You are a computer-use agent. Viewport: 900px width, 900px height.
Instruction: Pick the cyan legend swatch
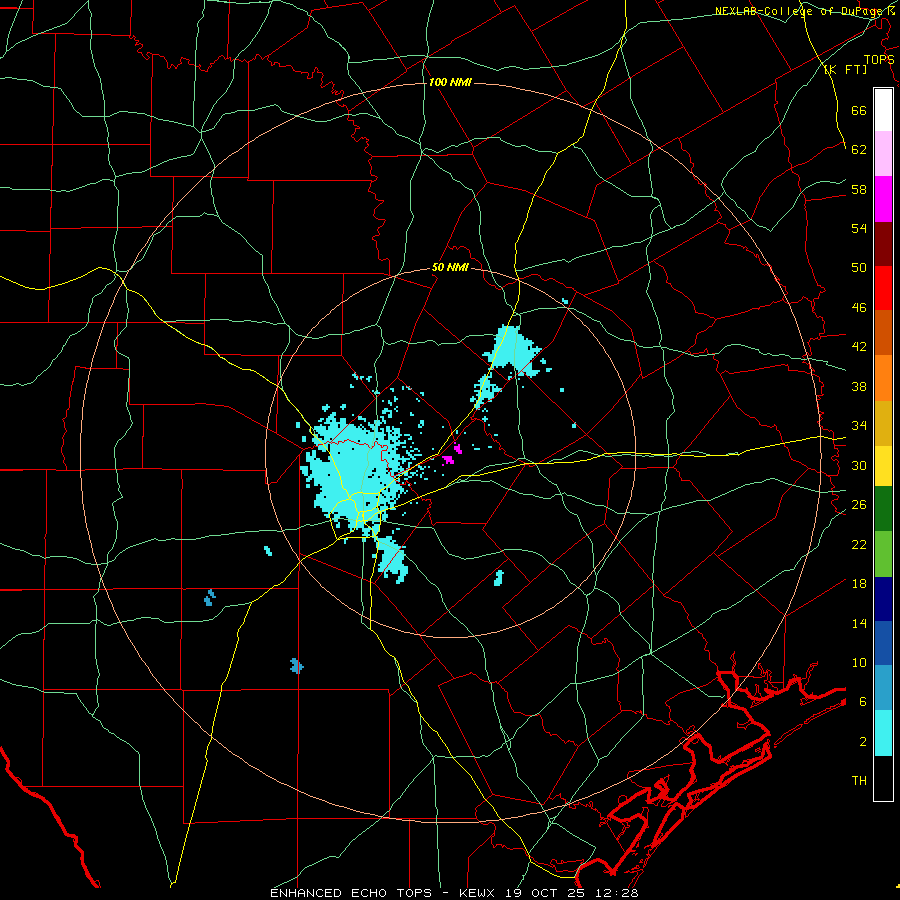point(883,733)
